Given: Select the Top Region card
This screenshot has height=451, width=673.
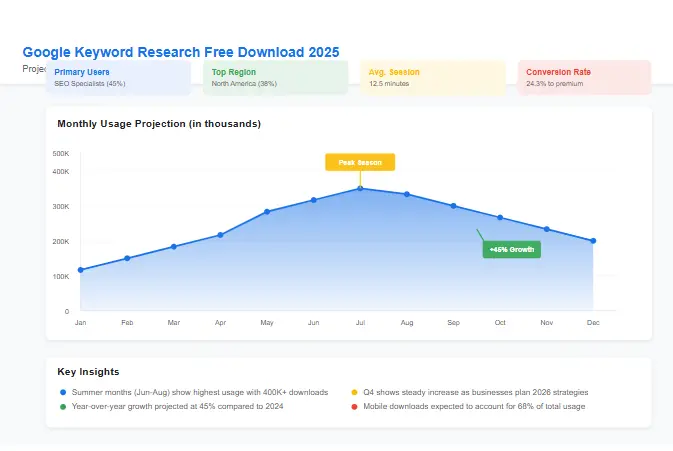Looking at the screenshot, I should click(275, 78).
